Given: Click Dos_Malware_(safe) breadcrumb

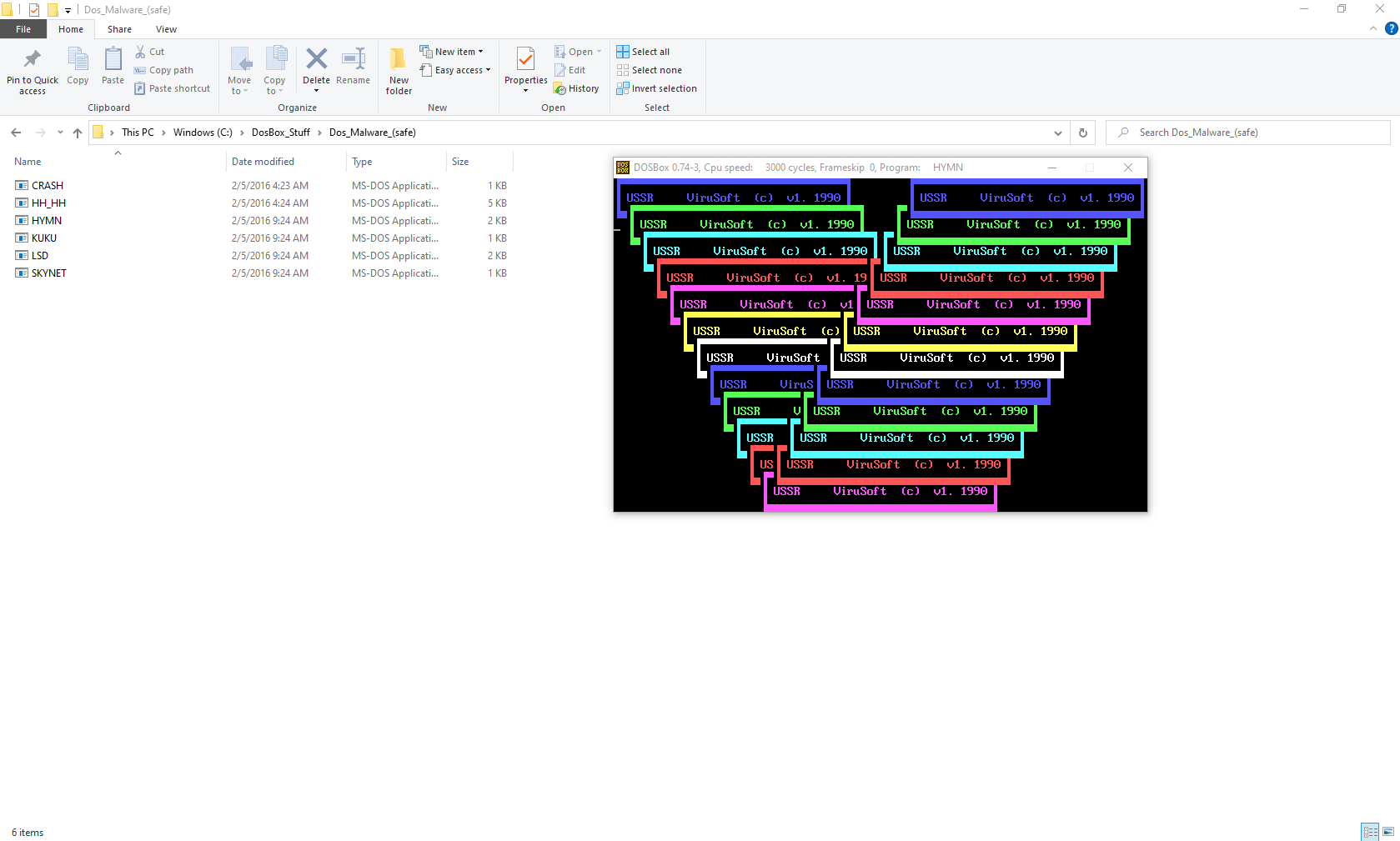Looking at the screenshot, I should pyautogui.click(x=373, y=133).
